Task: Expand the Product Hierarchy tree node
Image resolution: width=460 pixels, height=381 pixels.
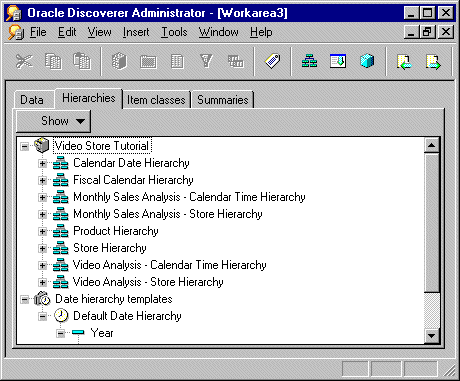Action: point(42,231)
